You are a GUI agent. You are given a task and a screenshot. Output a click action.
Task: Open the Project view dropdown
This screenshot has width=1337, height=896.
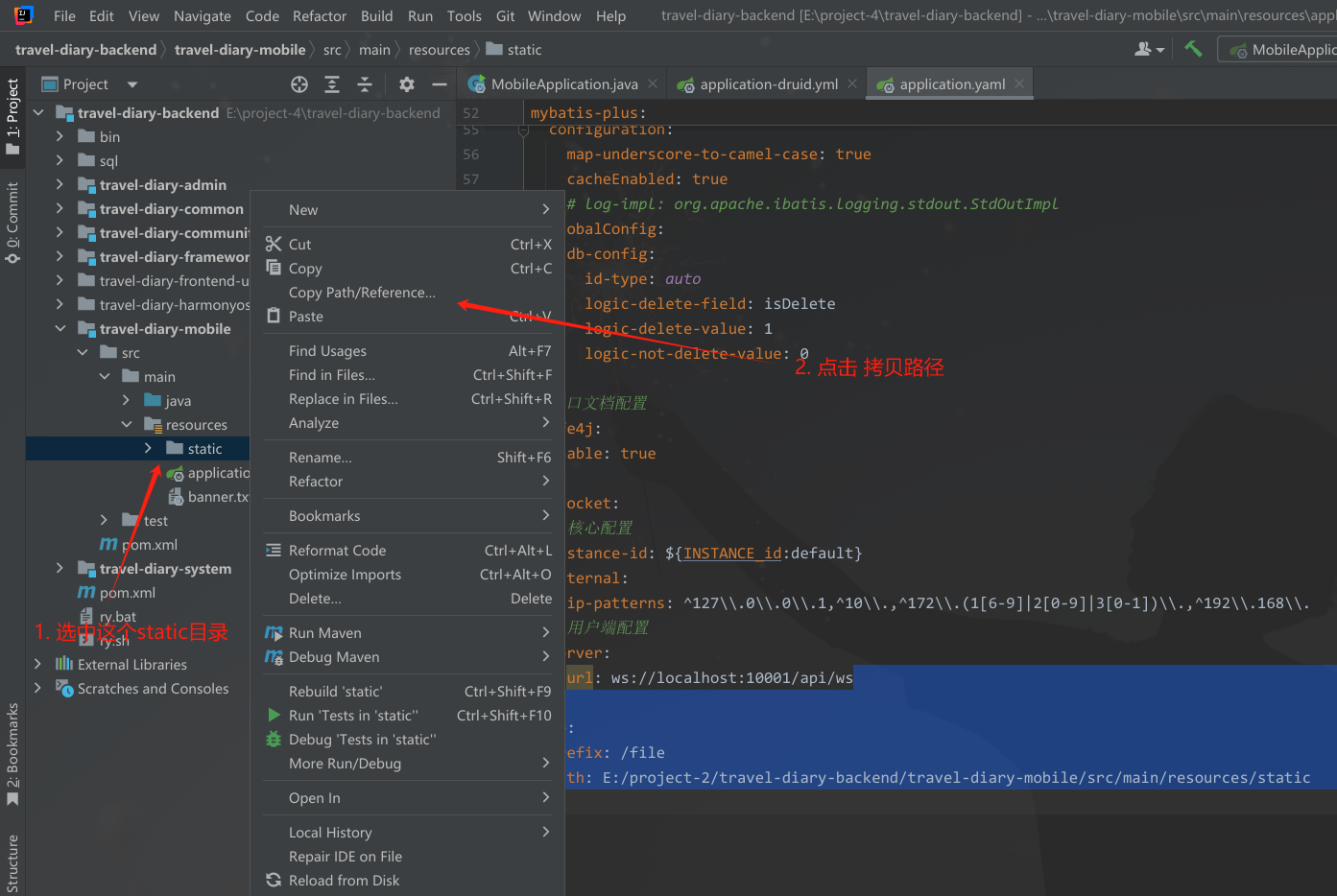[132, 84]
